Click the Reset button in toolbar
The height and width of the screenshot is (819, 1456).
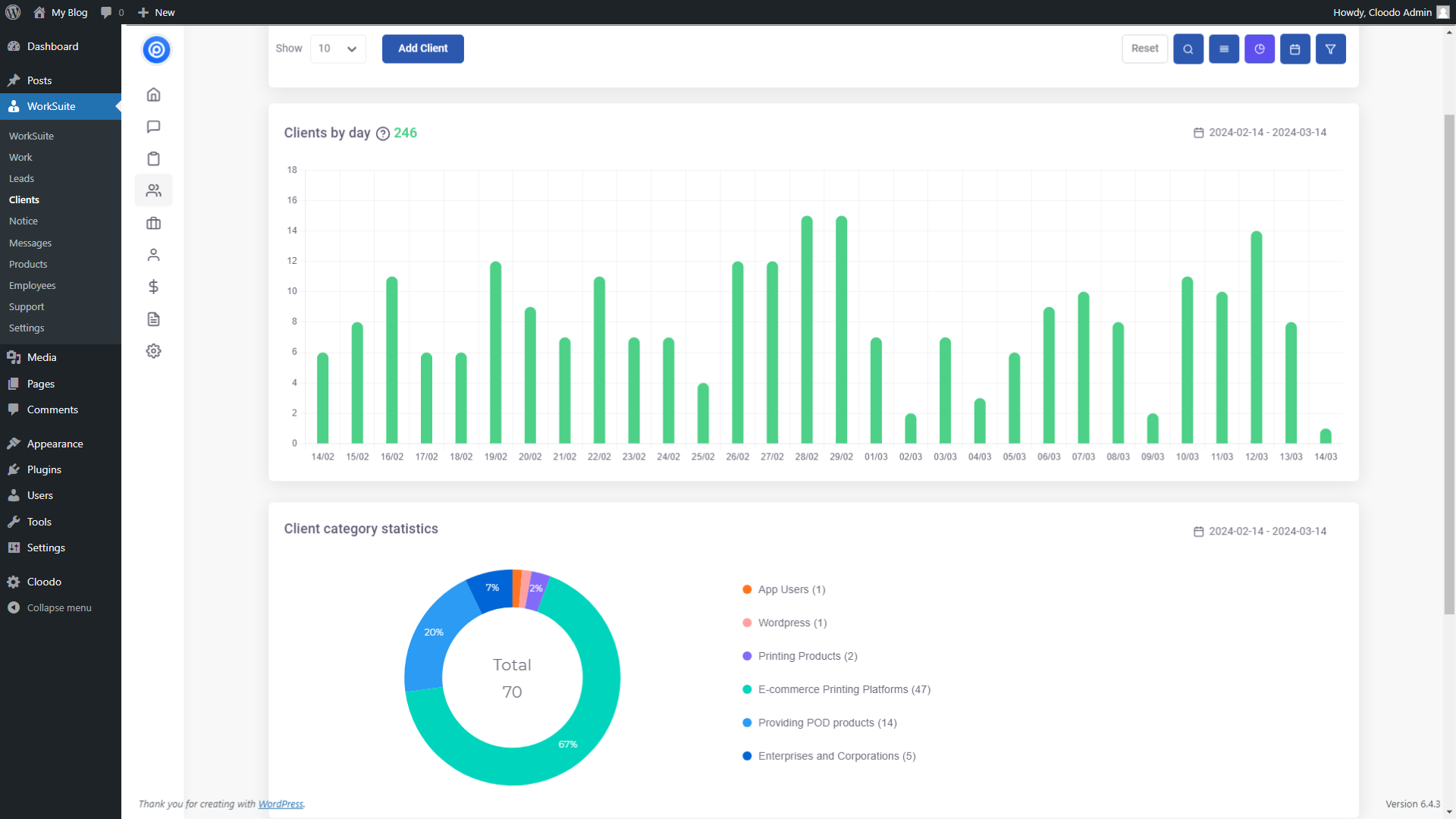click(x=1144, y=48)
